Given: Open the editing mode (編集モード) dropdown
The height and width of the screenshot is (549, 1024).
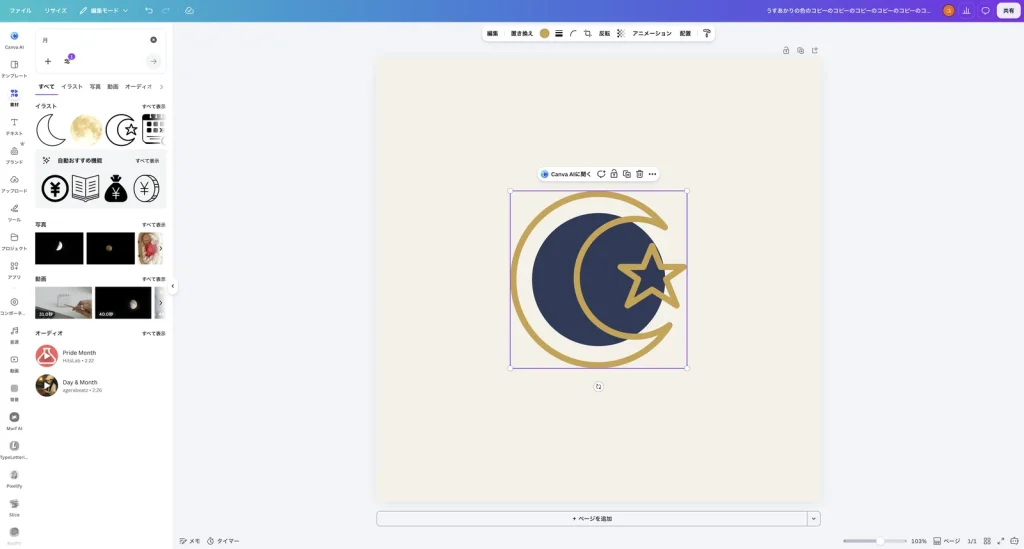Looking at the screenshot, I should [104, 10].
